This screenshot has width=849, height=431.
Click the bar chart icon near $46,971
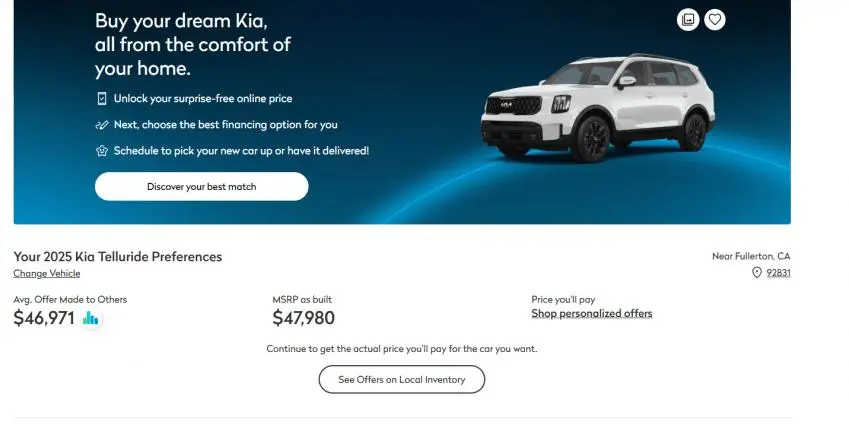point(91,319)
